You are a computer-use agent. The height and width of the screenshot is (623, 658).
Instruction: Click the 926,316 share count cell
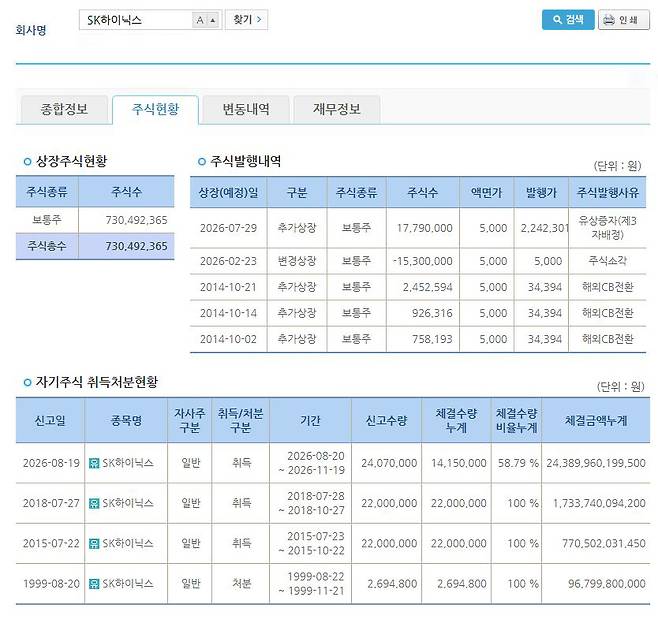[423, 313]
